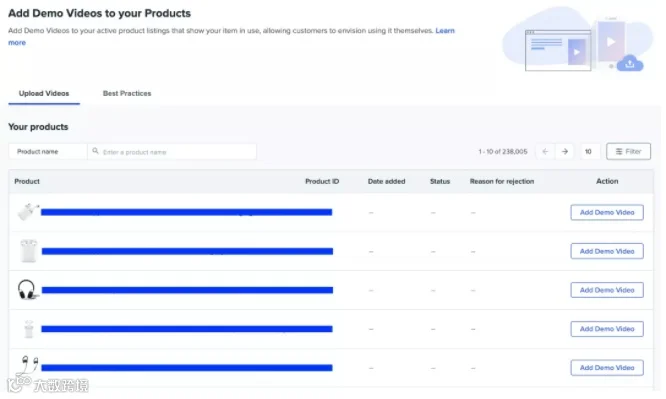Open the wired earphones product thumbnail

(28, 365)
